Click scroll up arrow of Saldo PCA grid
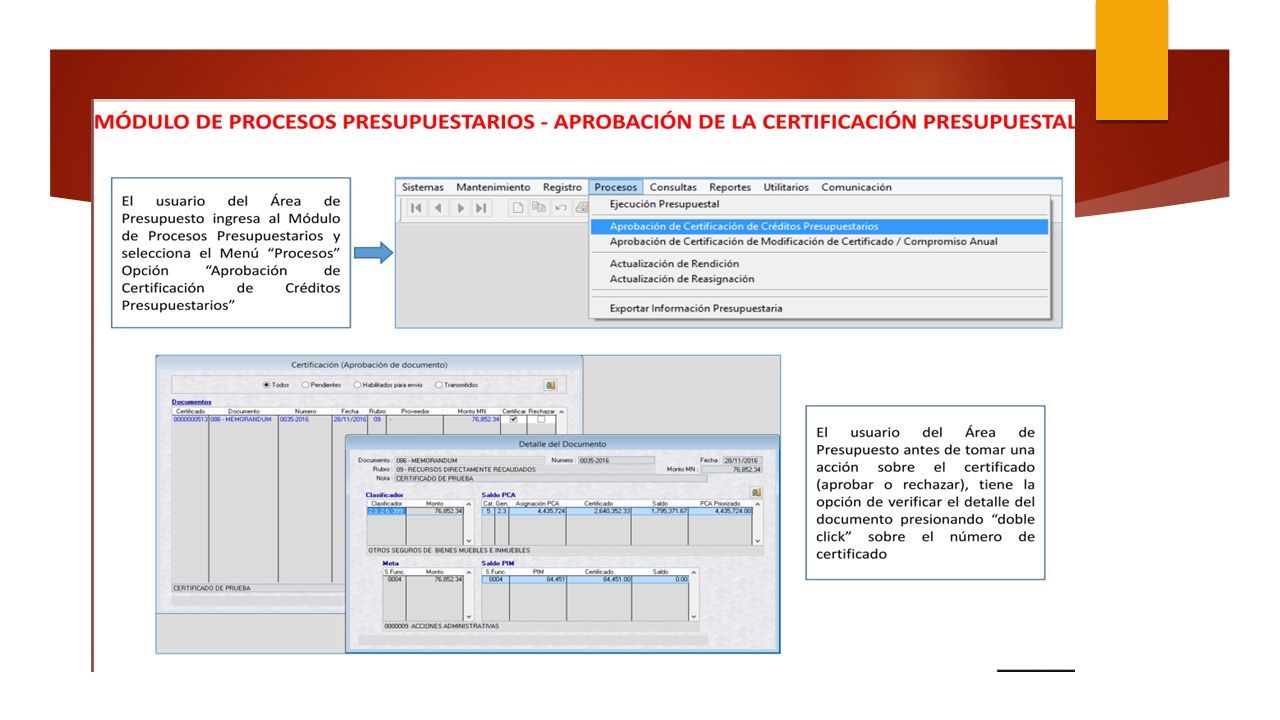 click(758, 504)
